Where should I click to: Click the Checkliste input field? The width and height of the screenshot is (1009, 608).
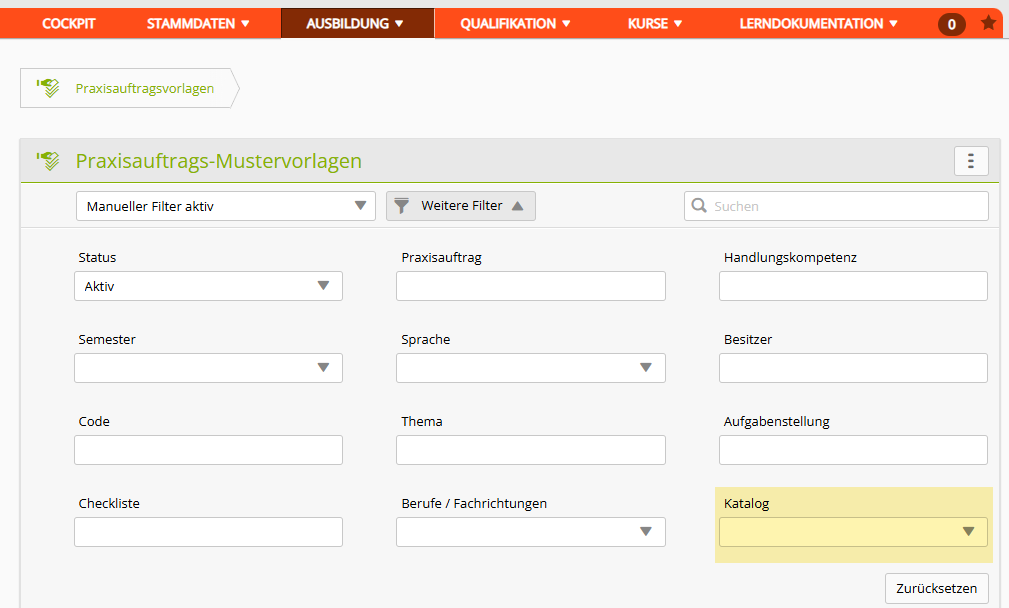(208, 532)
